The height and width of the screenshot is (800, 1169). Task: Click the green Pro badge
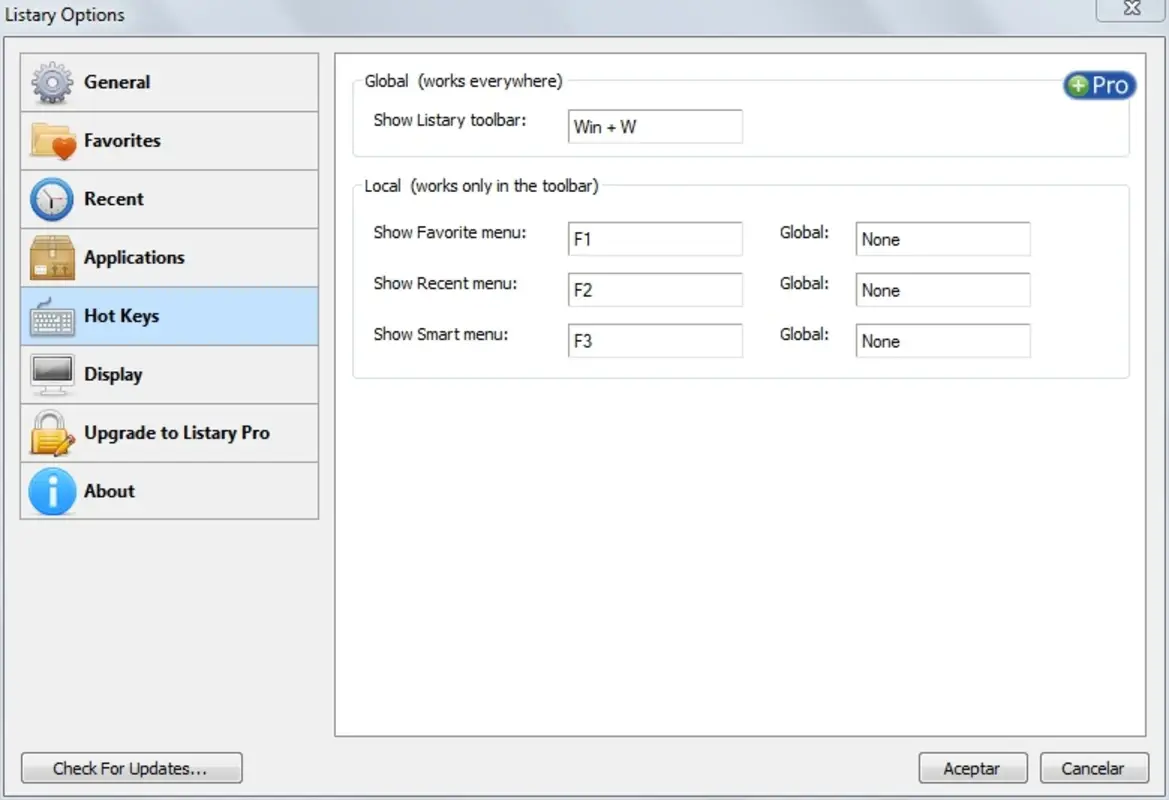[1098, 85]
